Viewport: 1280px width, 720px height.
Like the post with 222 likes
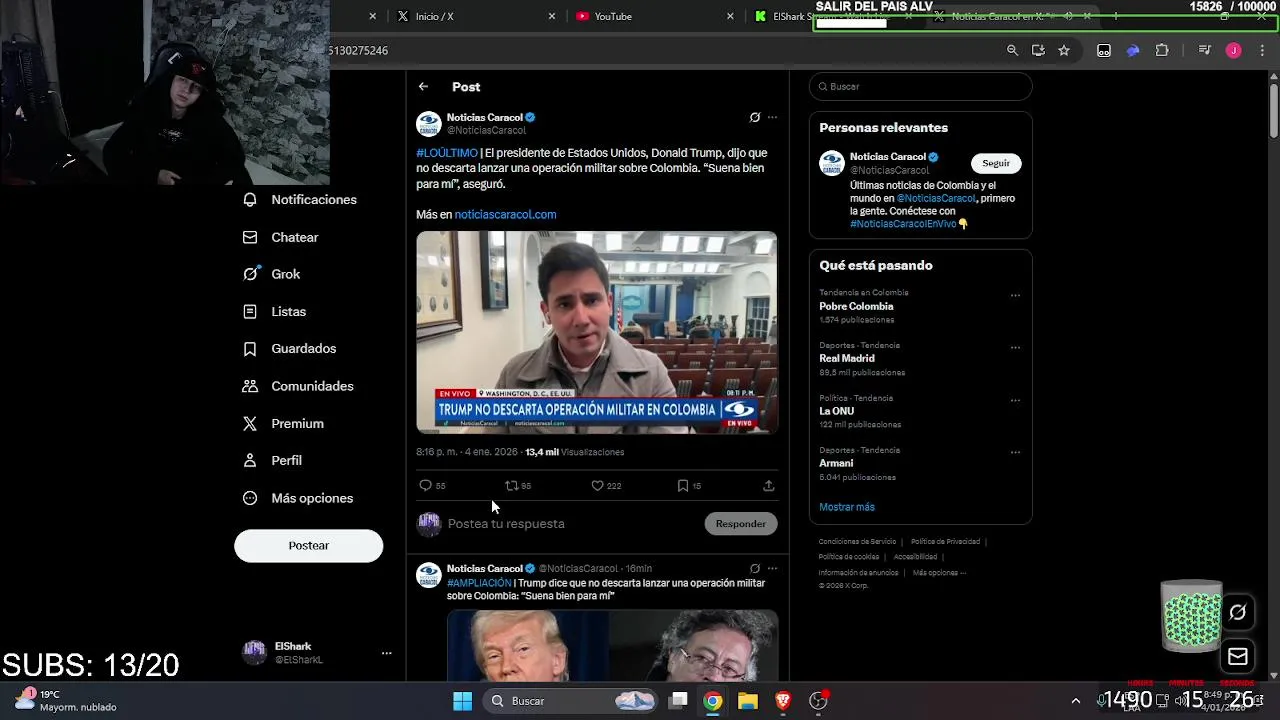(x=597, y=486)
